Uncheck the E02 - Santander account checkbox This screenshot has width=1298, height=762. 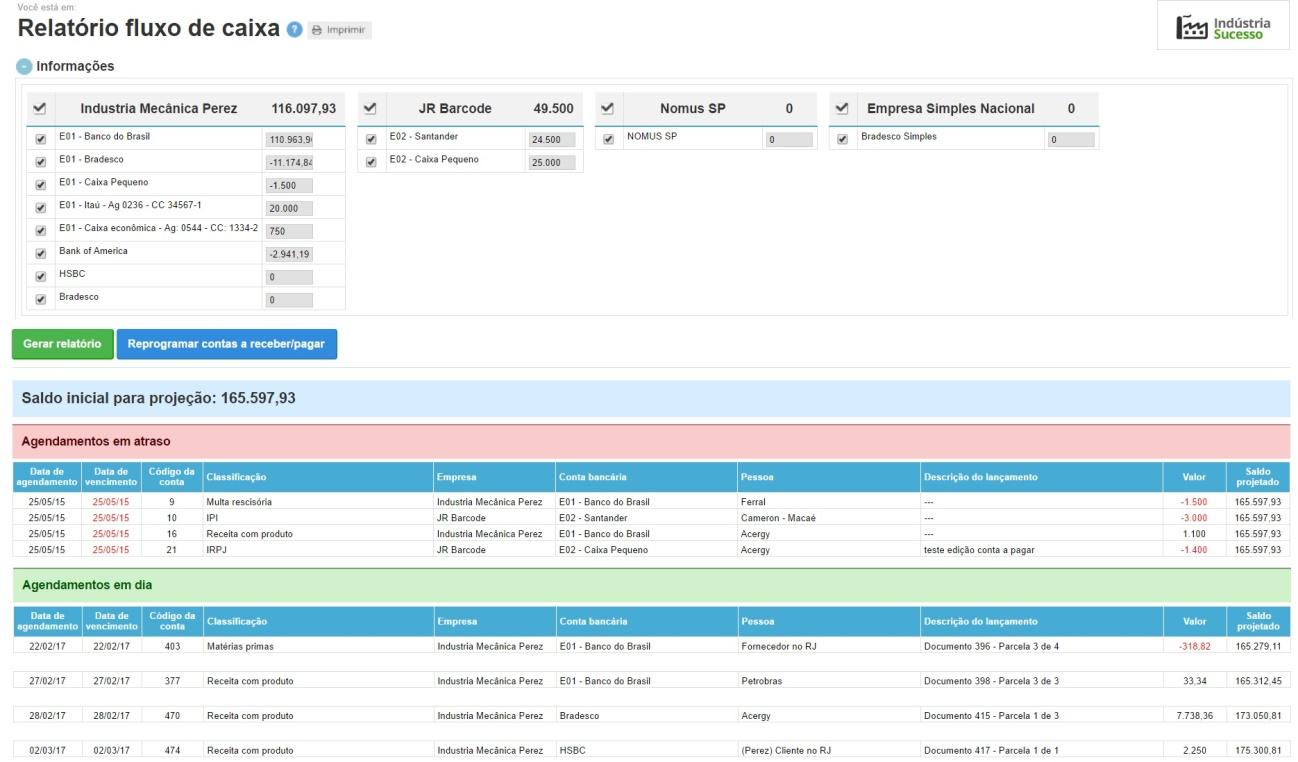pyautogui.click(x=371, y=139)
